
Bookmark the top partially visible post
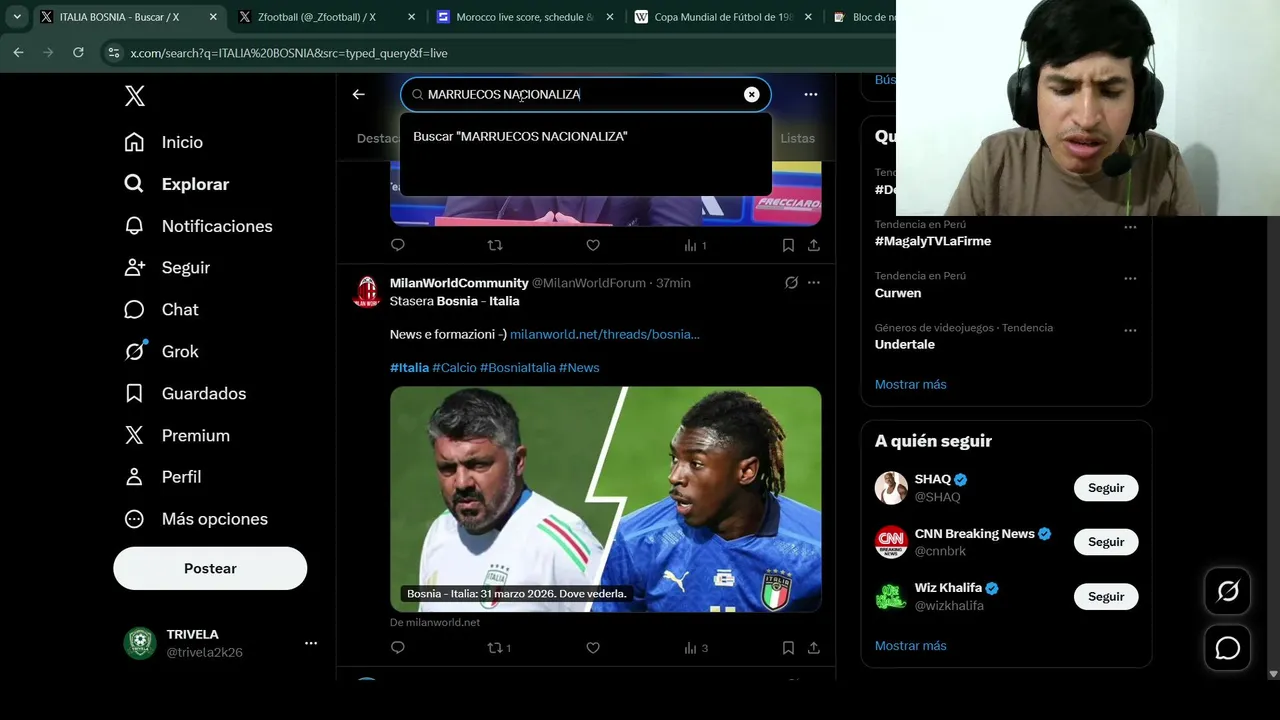point(788,245)
